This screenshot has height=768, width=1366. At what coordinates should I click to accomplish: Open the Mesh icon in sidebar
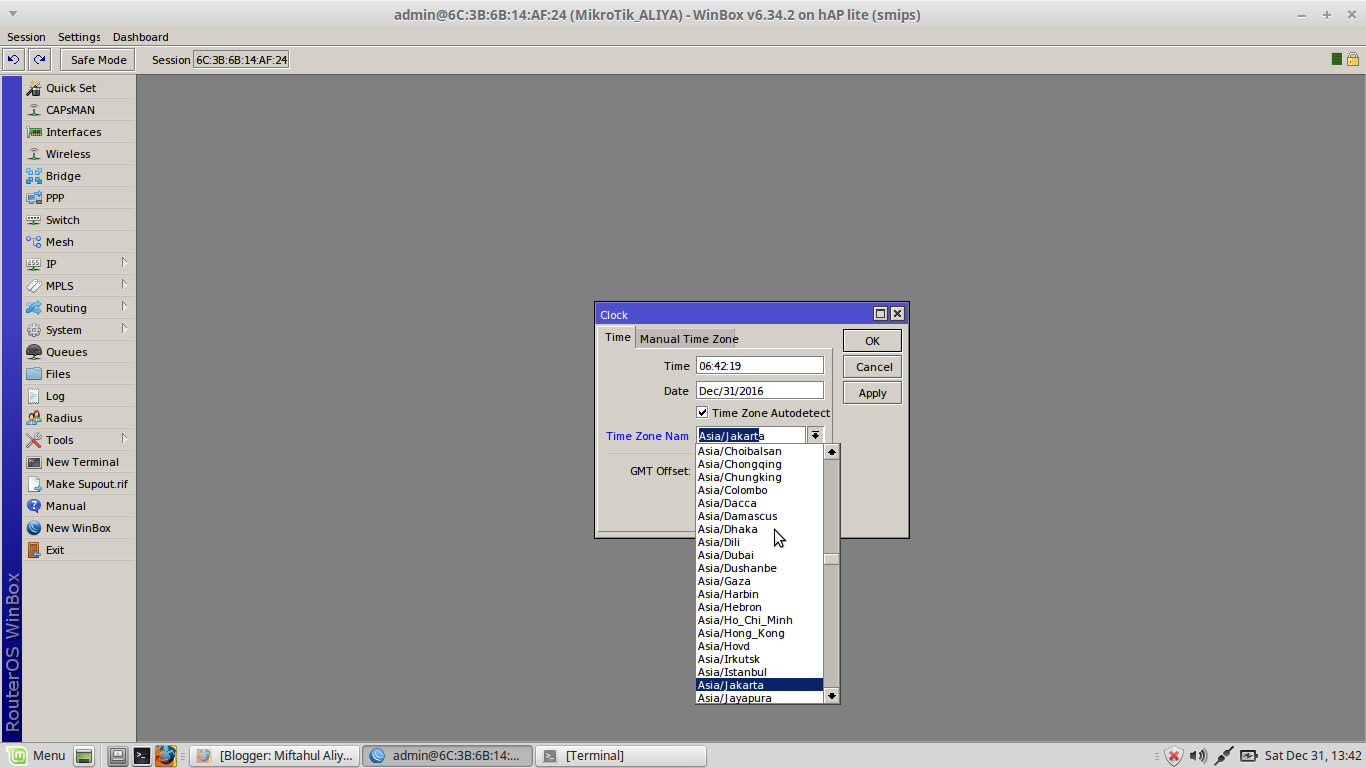point(34,242)
